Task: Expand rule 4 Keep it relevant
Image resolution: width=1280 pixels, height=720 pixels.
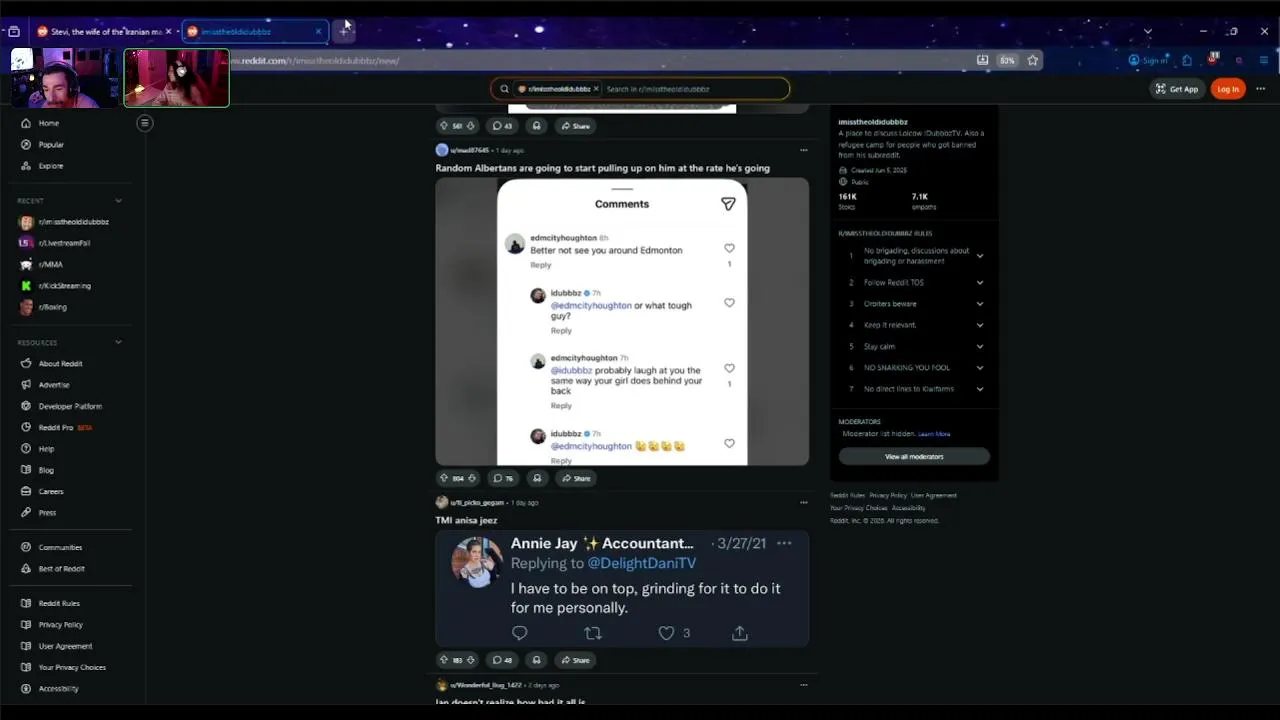Action: [x=979, y=325]
